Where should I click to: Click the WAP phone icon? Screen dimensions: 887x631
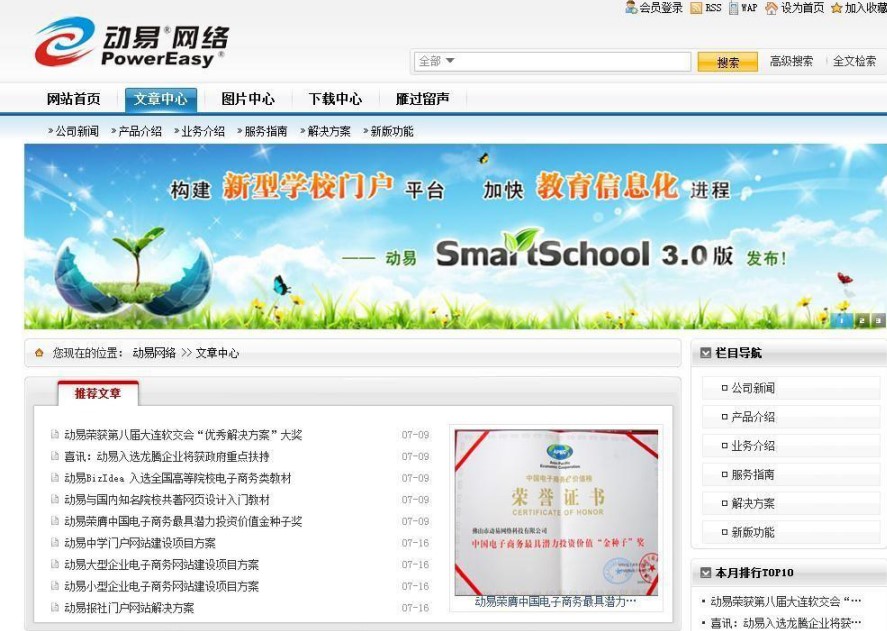pos(734,8)
